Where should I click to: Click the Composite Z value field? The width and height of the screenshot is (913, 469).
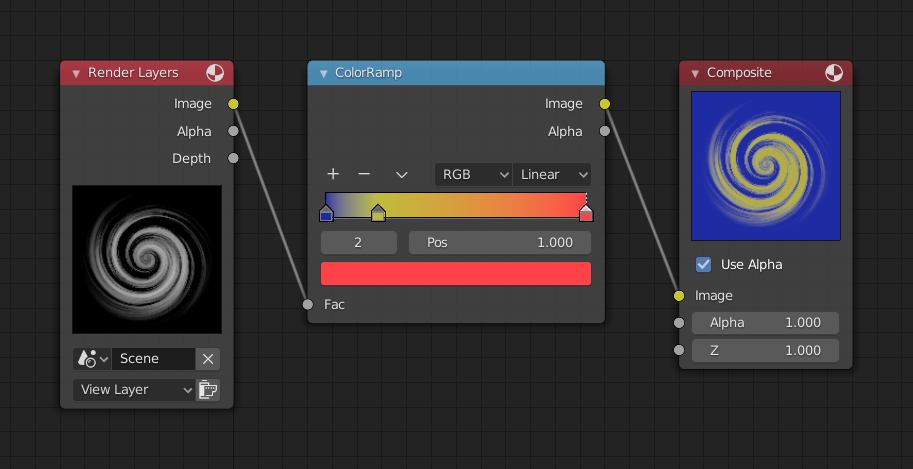(765, 350)
